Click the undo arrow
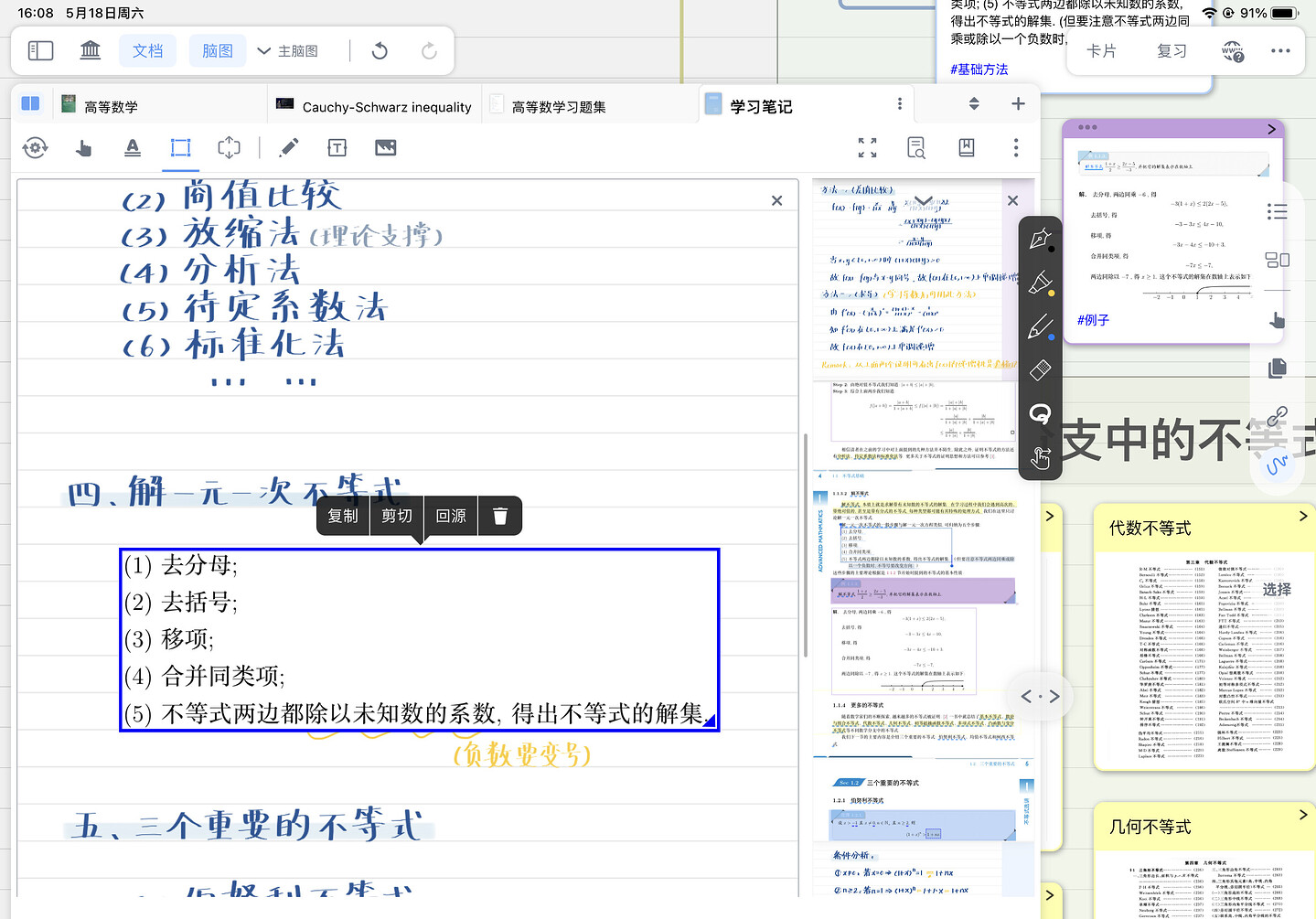Screen dimensions: 1316x919 [x=380, y=50]
